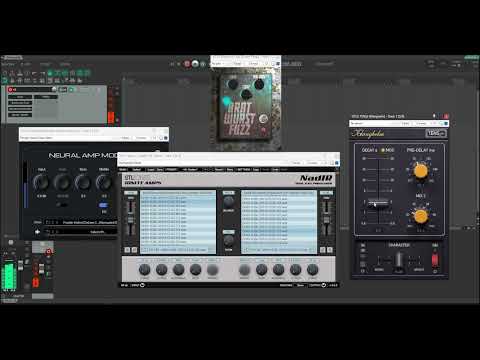This screenshot has height=360, width=480.
Task: Click the Bass knob in Neural Amp Modeler
Action: (x=83, y=183)
